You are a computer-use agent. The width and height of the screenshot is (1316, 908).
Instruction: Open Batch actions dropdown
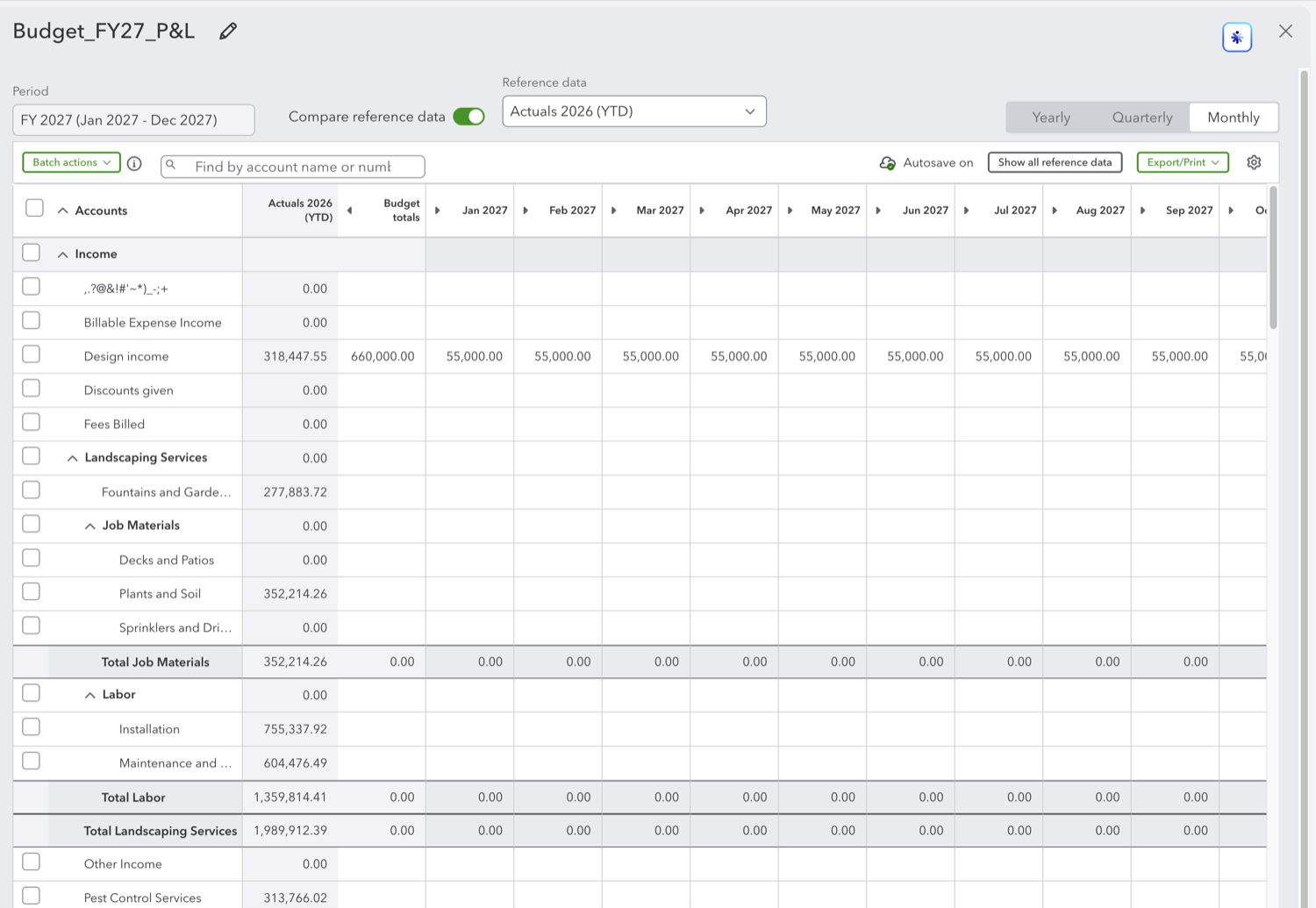71,162
